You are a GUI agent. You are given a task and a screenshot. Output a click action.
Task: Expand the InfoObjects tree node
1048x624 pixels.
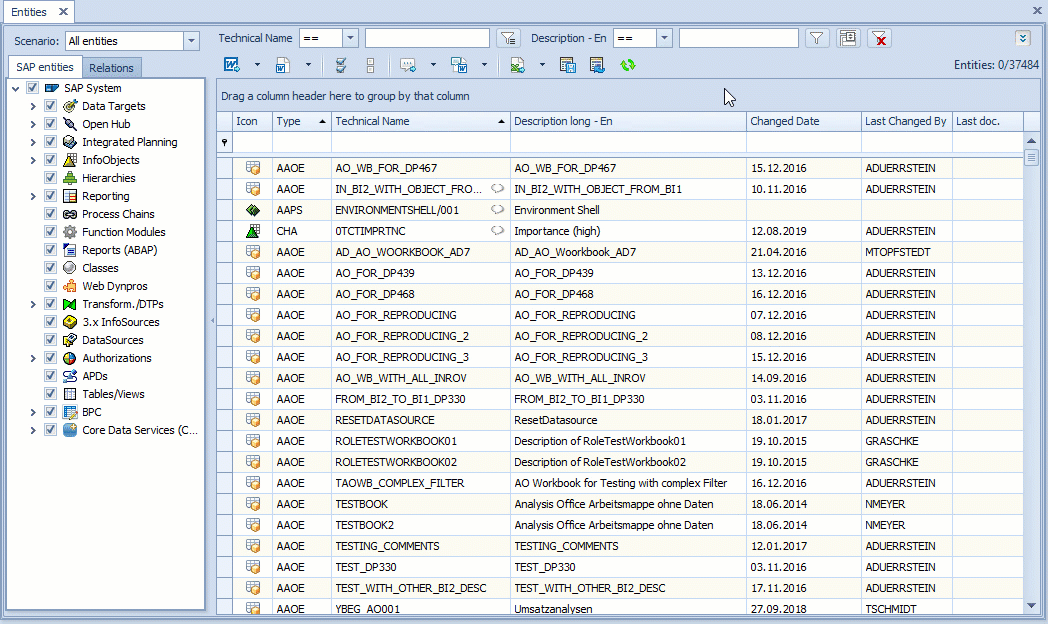[33, 160]
